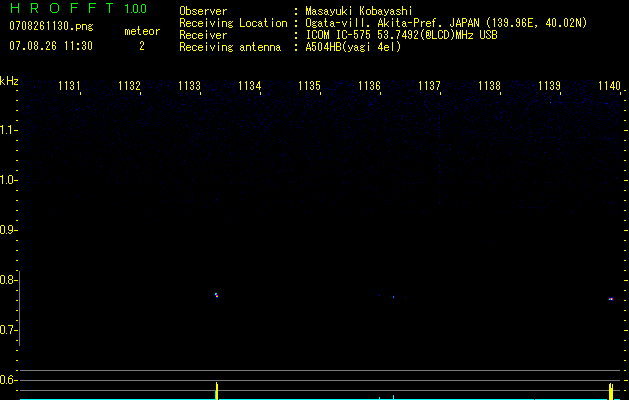The width and height of the screenshot is (629, 400).
Task: Click the Observer label in header
Action: (x=203, y=11)
